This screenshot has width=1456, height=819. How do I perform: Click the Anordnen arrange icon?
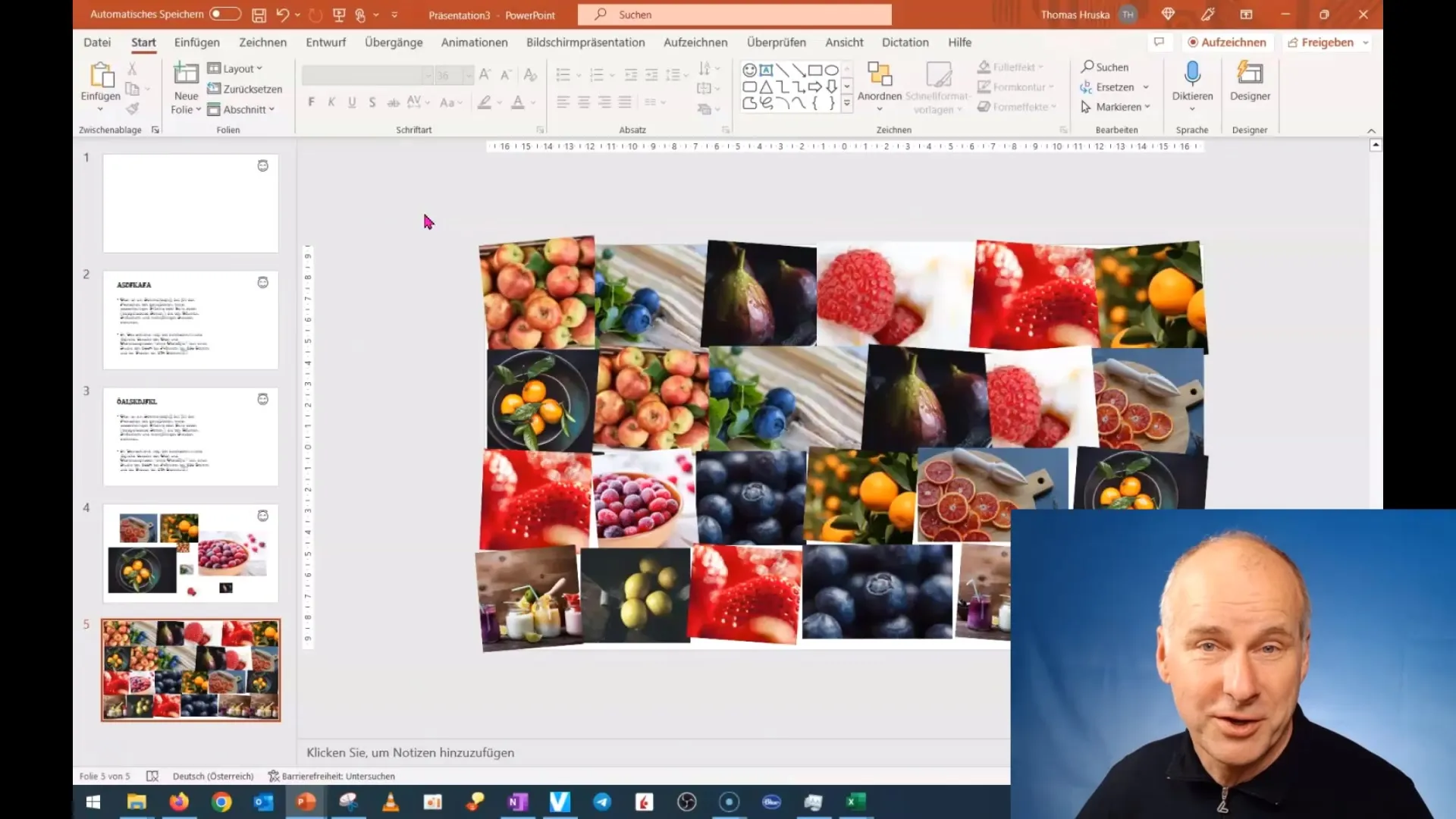880,75
